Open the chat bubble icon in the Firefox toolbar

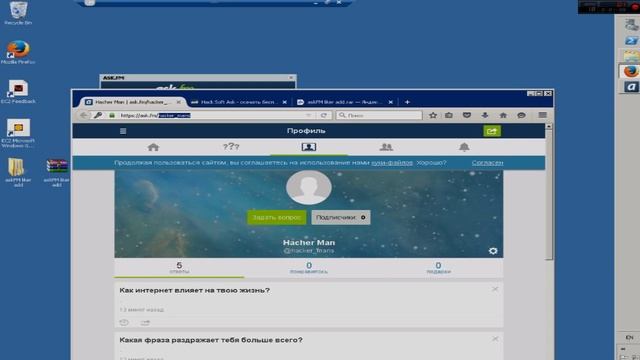pos(521,116)
